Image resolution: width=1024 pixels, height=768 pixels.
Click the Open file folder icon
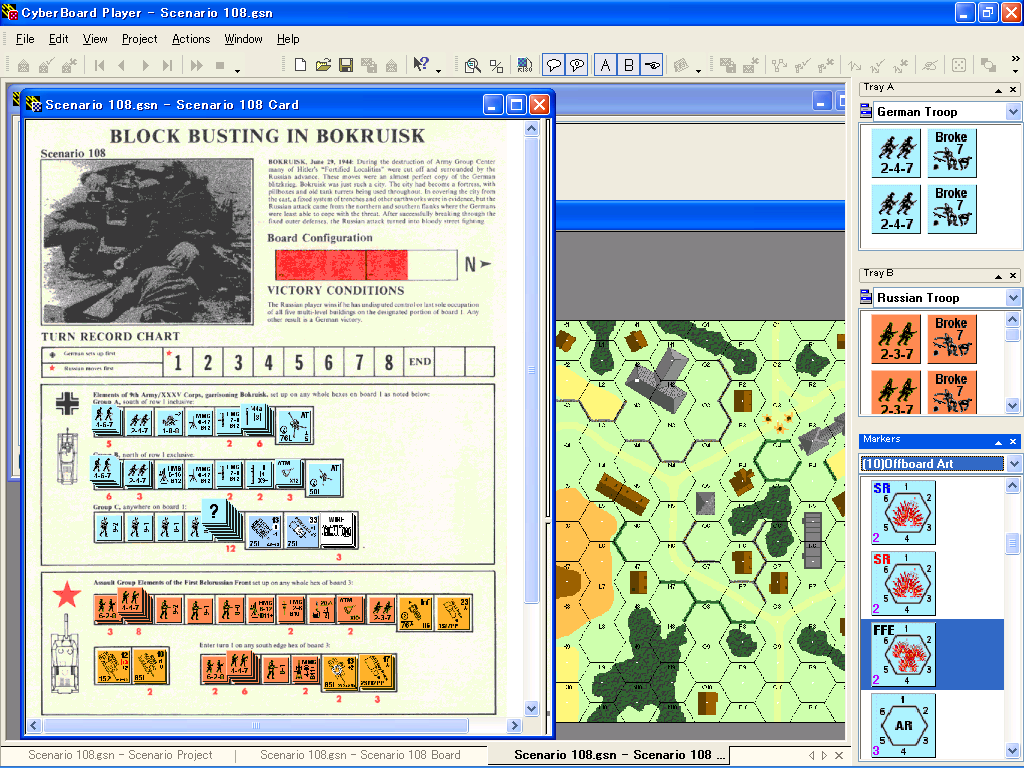(323, 65)
